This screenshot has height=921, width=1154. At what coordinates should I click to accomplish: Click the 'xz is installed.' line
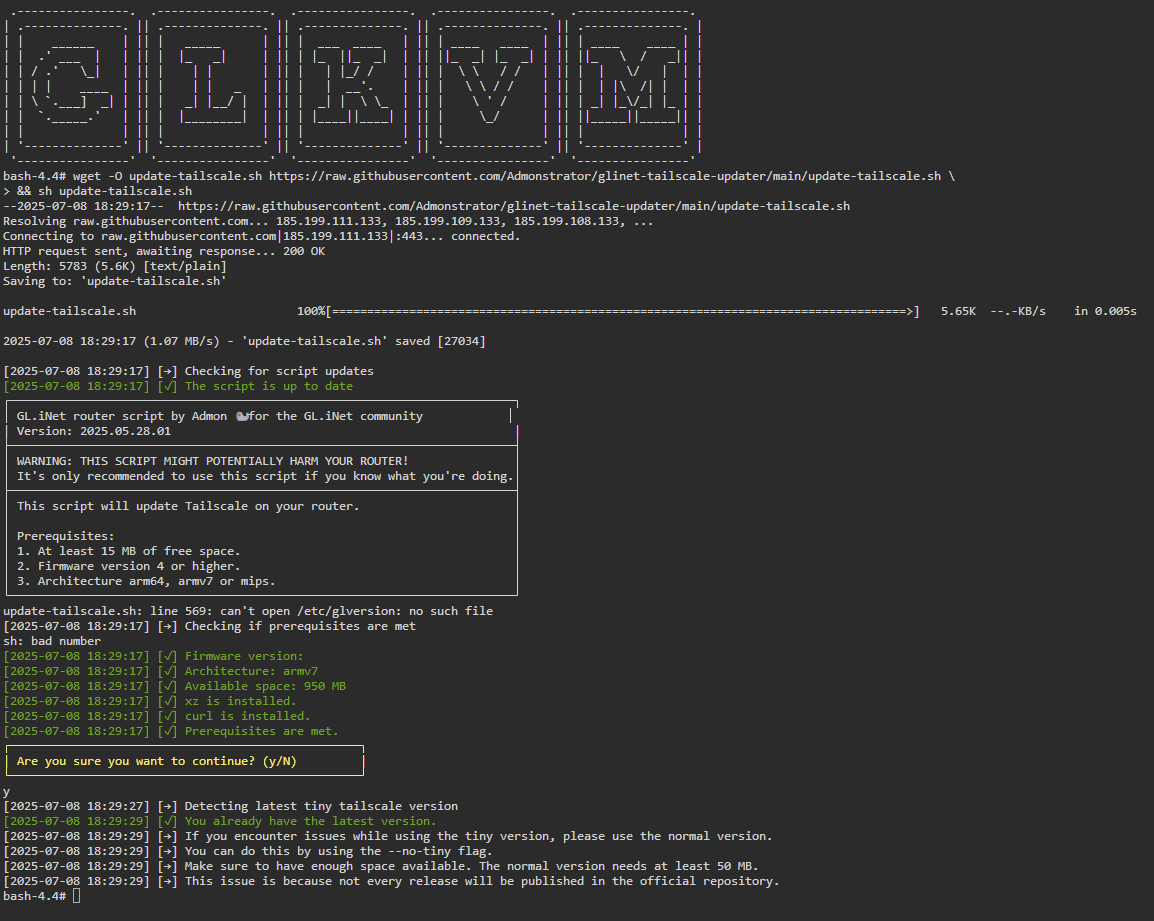(149, 701)
